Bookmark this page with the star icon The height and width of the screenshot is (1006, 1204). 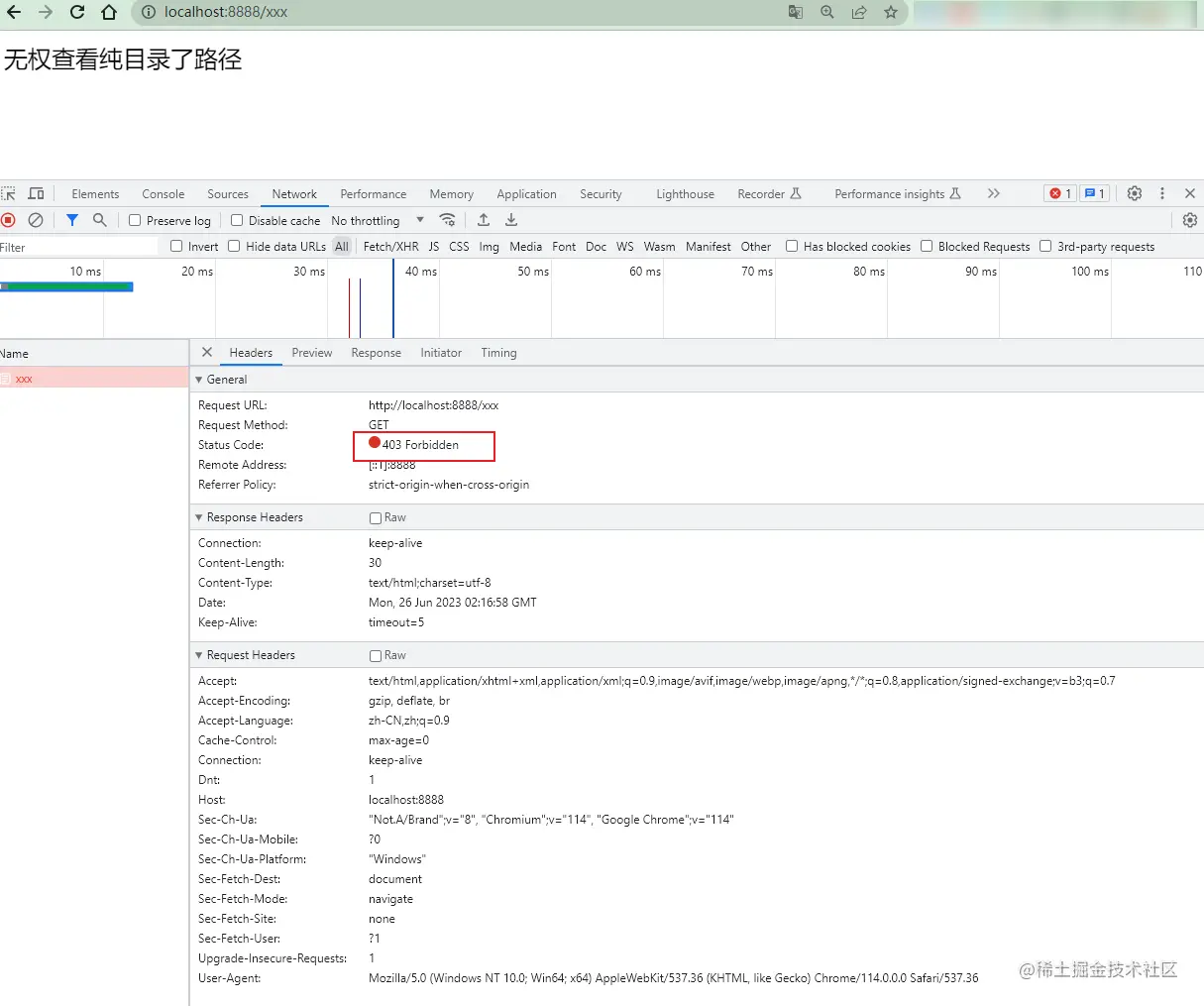tap(891, 12)
